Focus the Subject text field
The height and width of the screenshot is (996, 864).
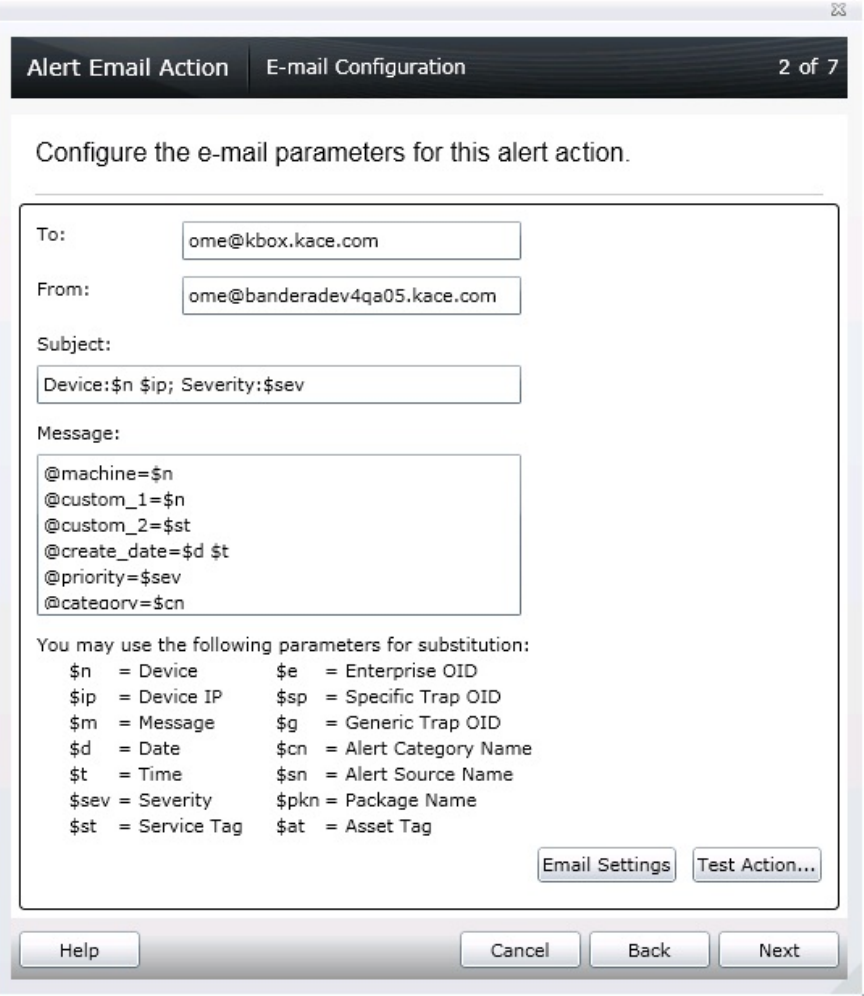tap(278, 384)
